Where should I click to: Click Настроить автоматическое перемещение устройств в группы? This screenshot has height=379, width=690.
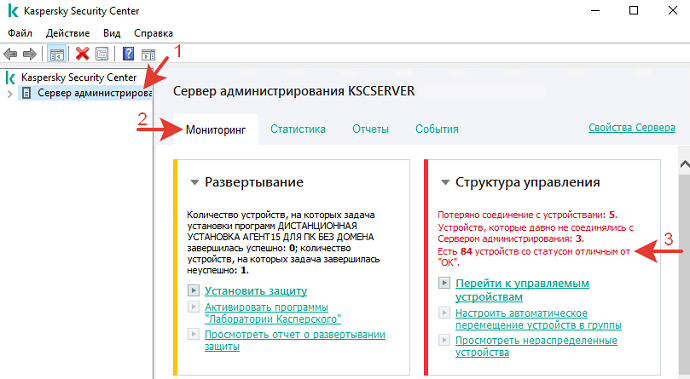point(539,319)
